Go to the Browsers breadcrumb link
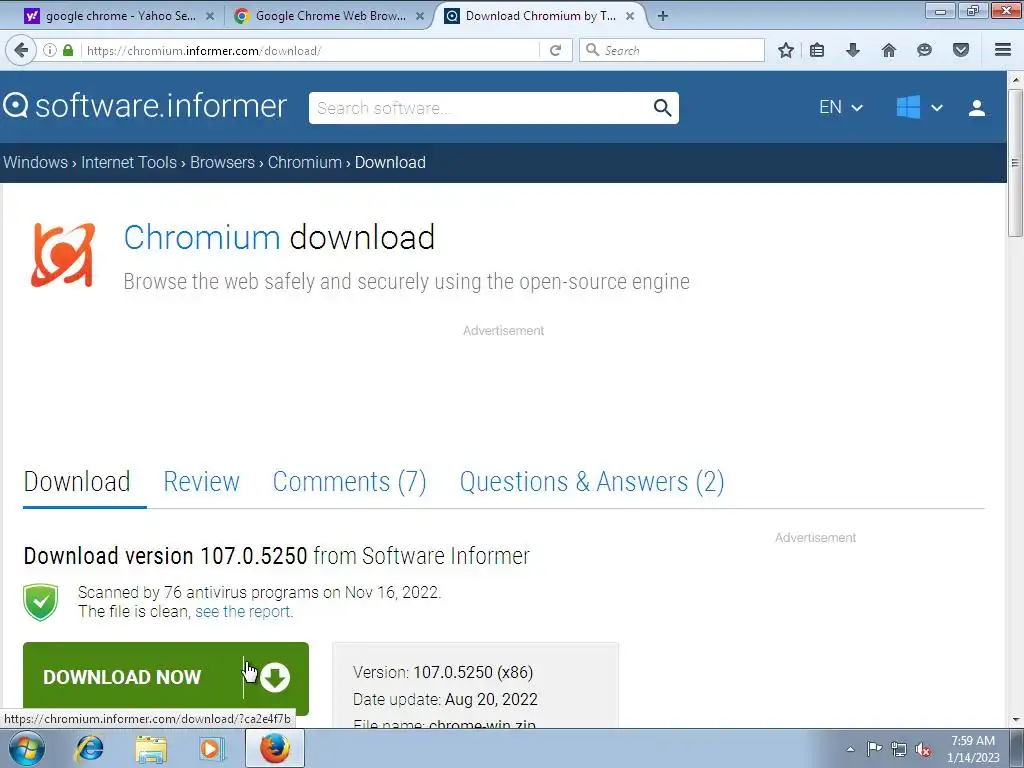 [222, 163]
